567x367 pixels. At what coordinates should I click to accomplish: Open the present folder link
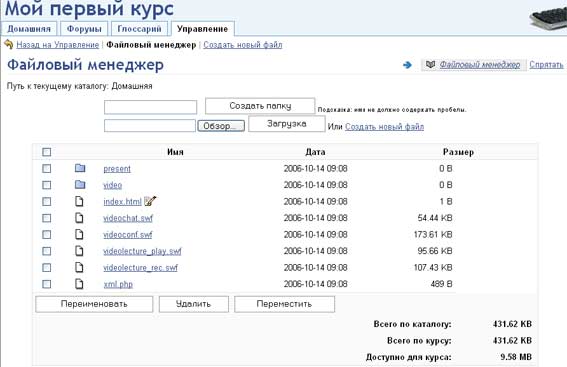pos(117,168)
